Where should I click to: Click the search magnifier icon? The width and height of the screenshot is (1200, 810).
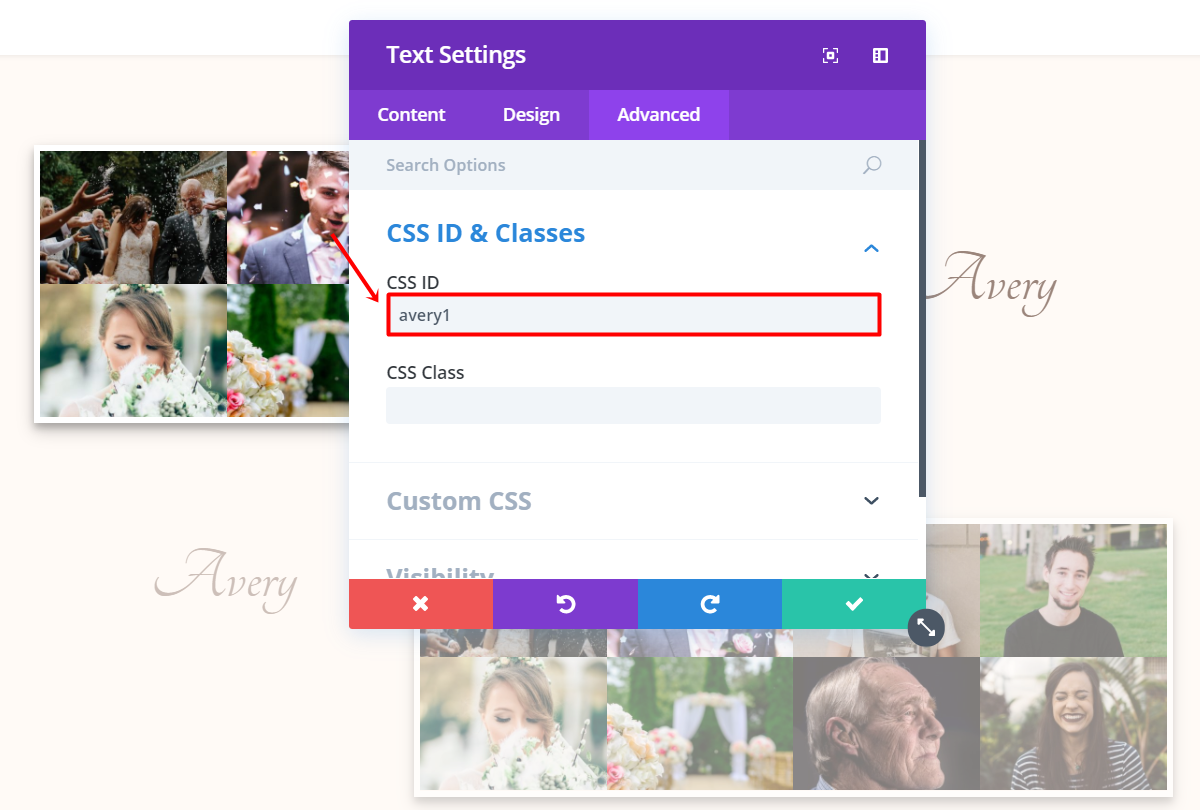(x=872, y=165)
